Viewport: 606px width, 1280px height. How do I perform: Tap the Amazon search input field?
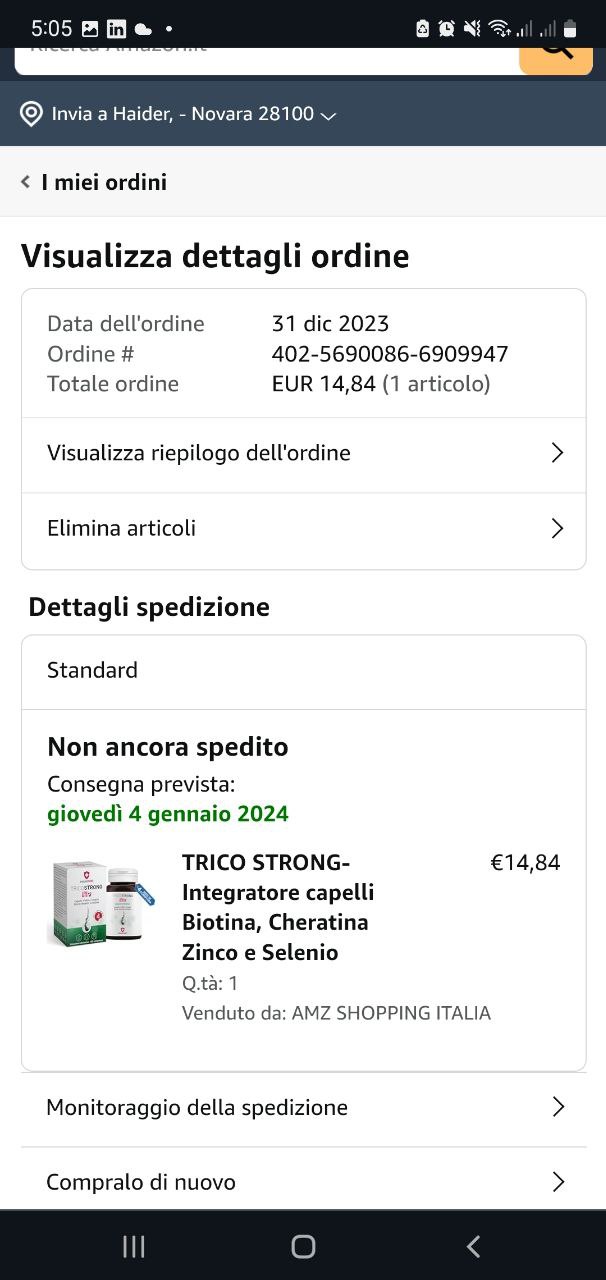(266, 52)
